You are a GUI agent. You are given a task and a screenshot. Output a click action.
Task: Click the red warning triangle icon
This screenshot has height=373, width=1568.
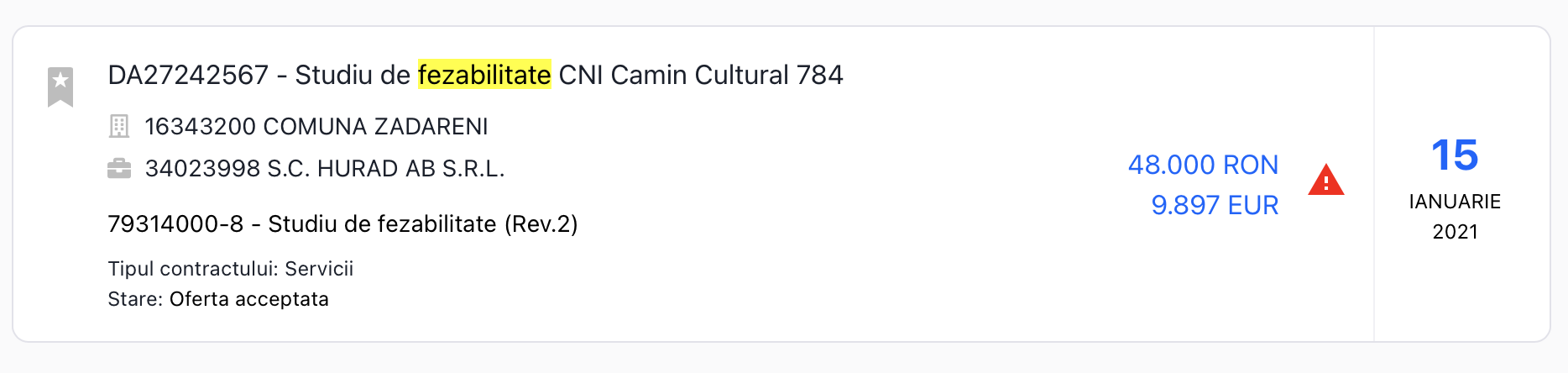pyautogui.click(x=1325, y=181)
